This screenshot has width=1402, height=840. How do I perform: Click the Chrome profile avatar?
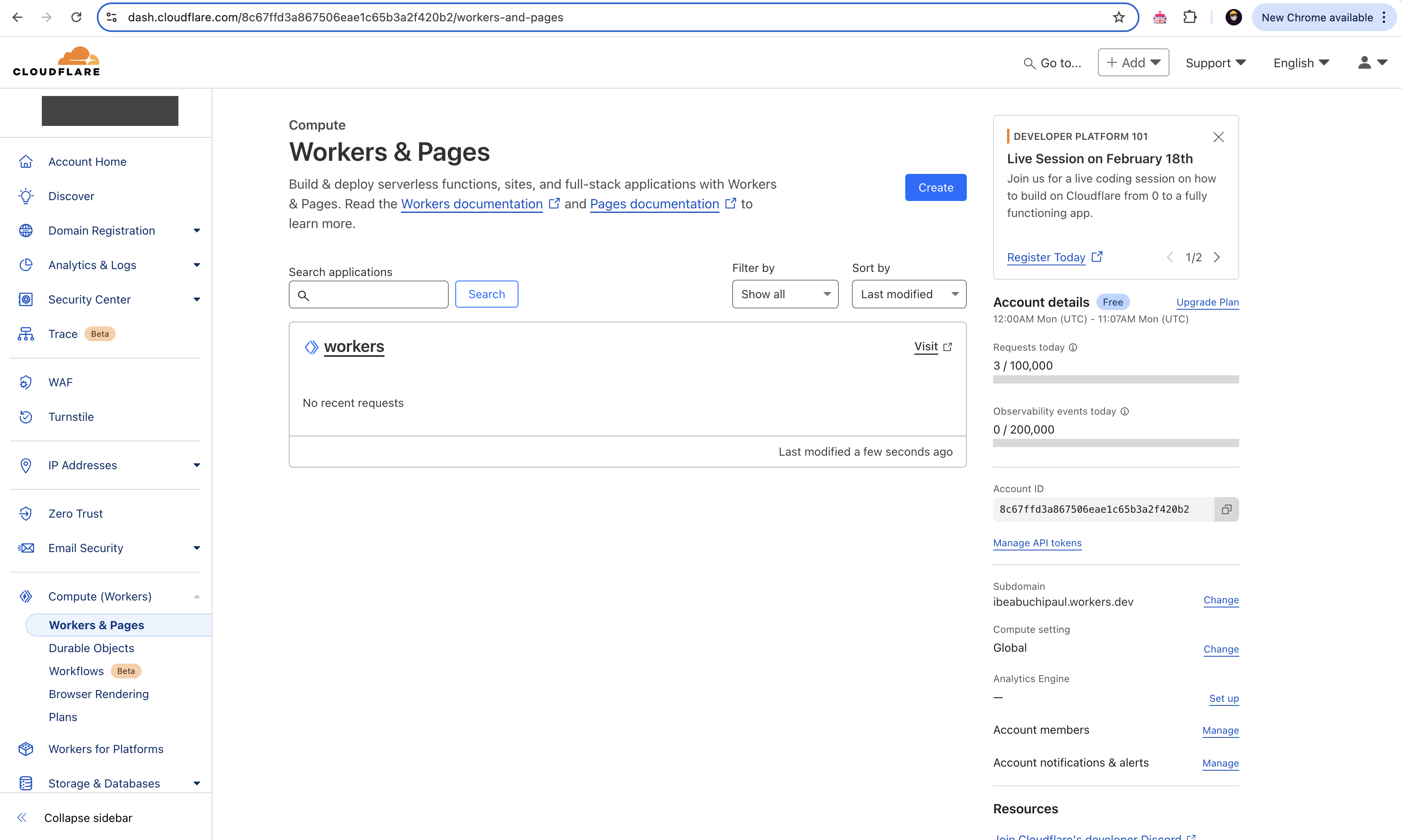[x=1233, y=17]
